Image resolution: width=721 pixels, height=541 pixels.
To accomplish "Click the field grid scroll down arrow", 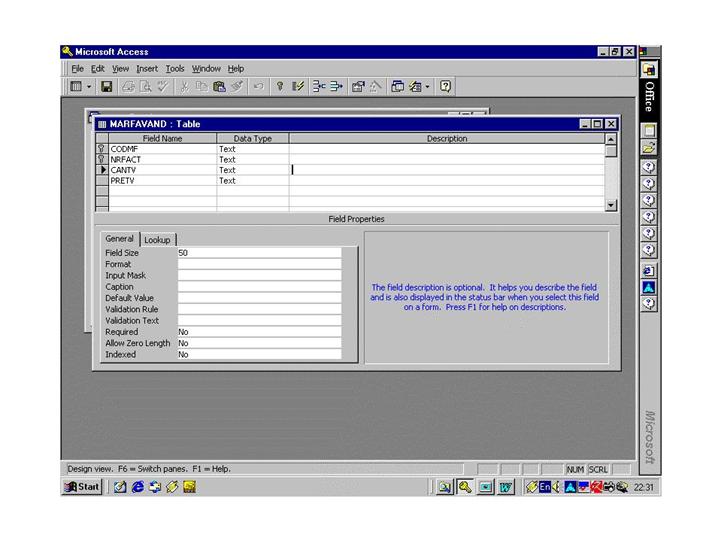I will [611, 205].
